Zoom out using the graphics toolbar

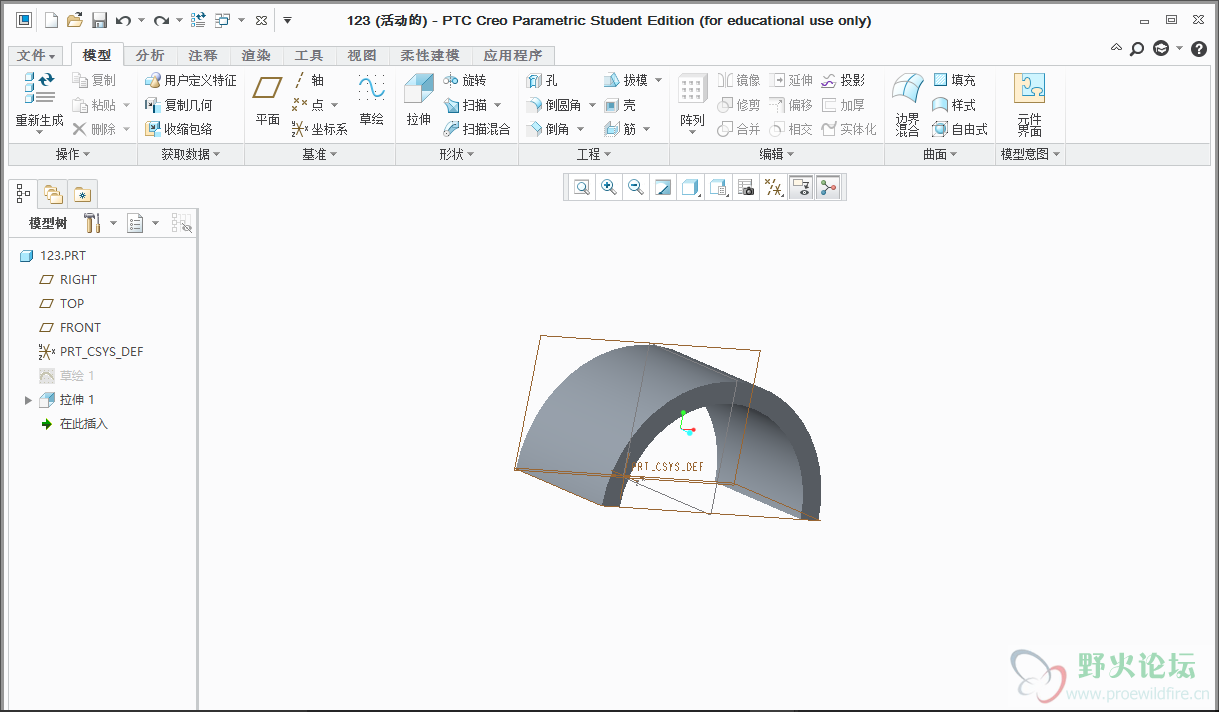pyautogui.click(x=635, y=187)
